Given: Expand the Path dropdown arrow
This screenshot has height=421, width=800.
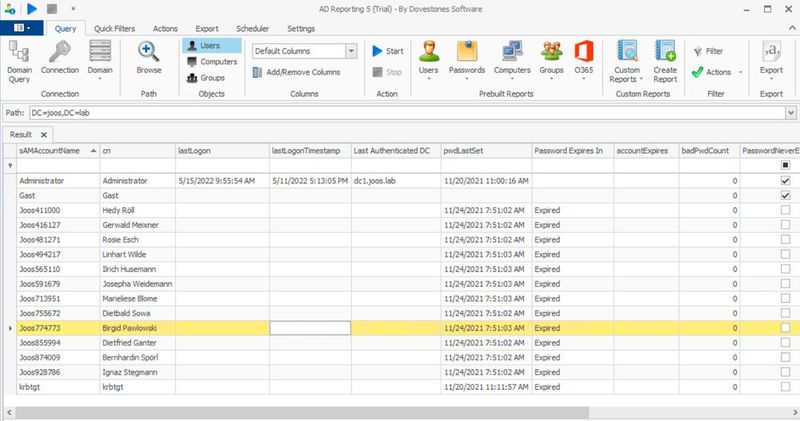Looking at the screenshot, I should pos(790,113).
